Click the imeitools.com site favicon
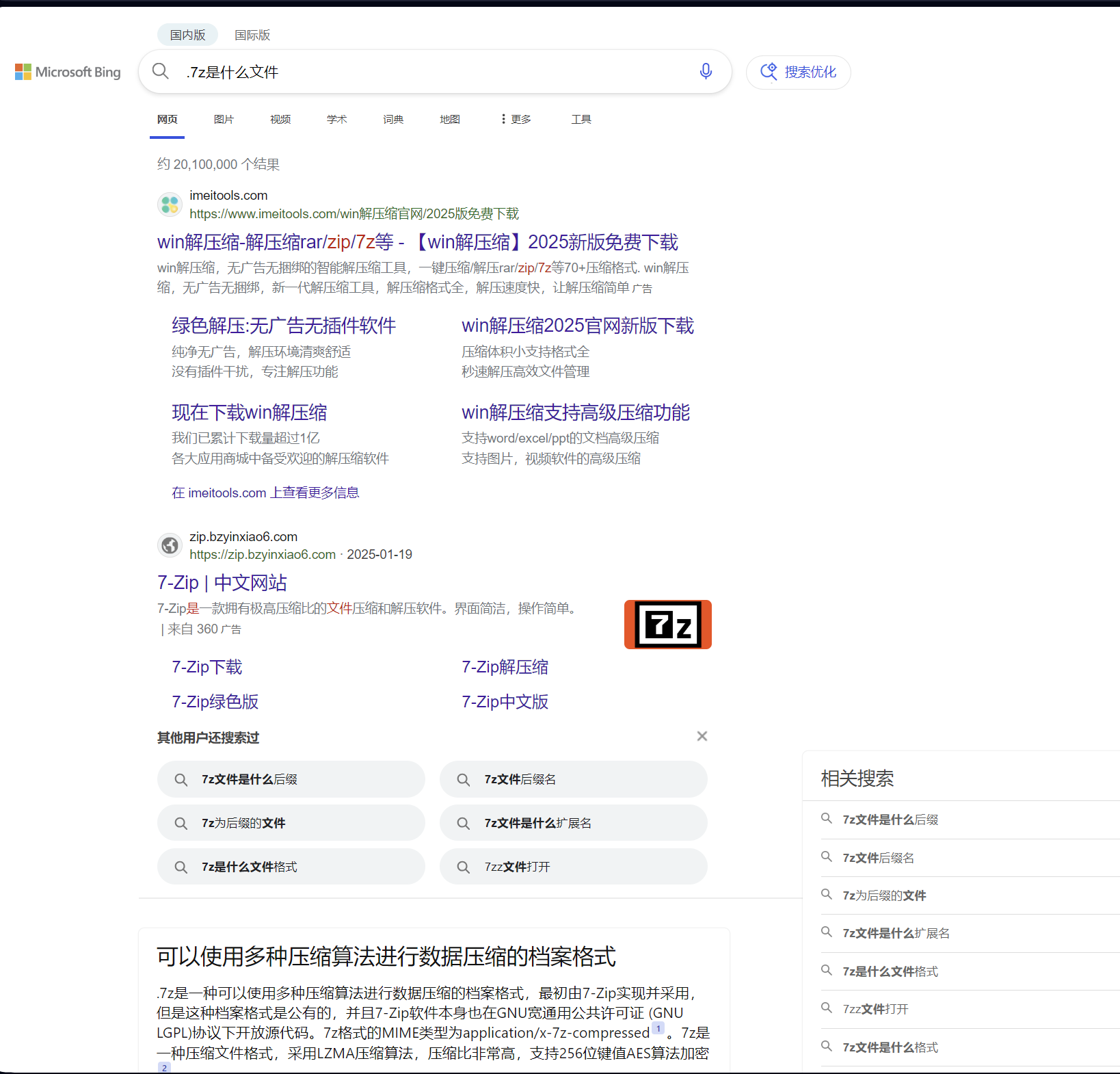The height and width of the screenshot is (1074, 1120). point(170,204)
